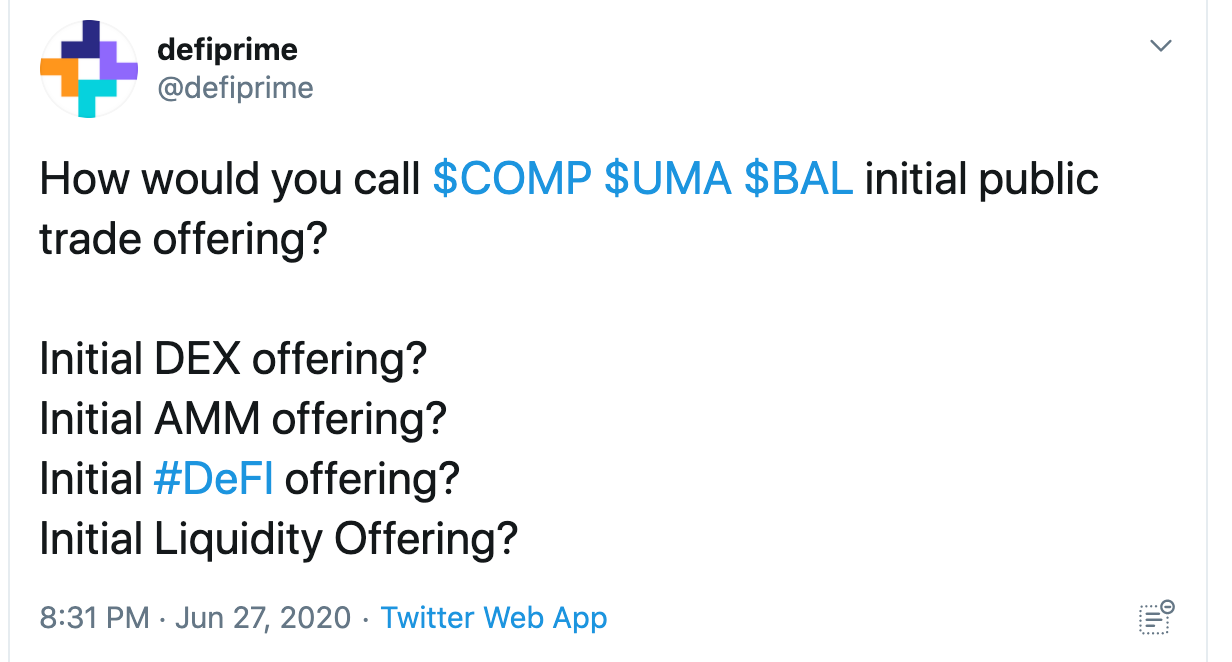
Task: Click the 8:31 PM timestamp
Action: click(x=94, y=618)
